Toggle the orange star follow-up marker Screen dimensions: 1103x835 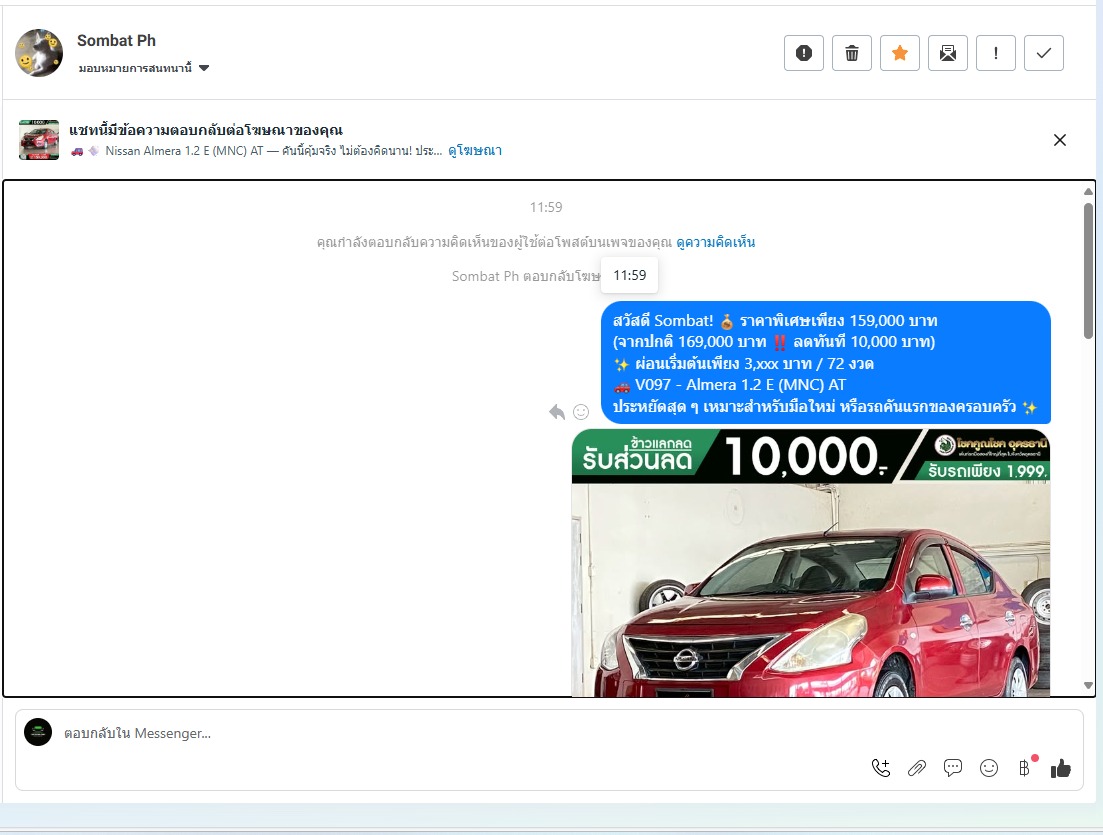click(x=899, y=53)
